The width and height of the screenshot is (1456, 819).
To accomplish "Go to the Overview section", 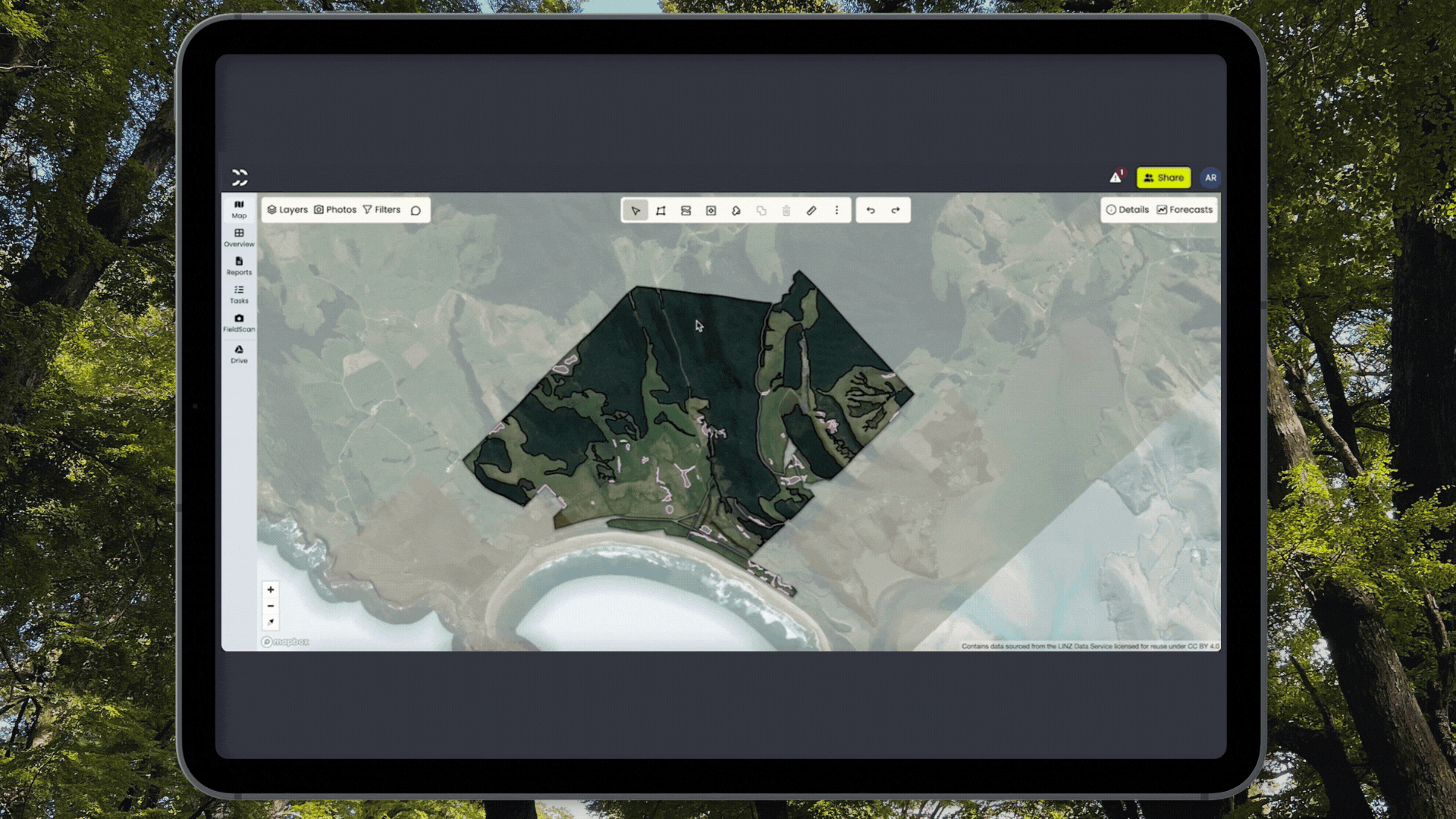I will [239, 237].
